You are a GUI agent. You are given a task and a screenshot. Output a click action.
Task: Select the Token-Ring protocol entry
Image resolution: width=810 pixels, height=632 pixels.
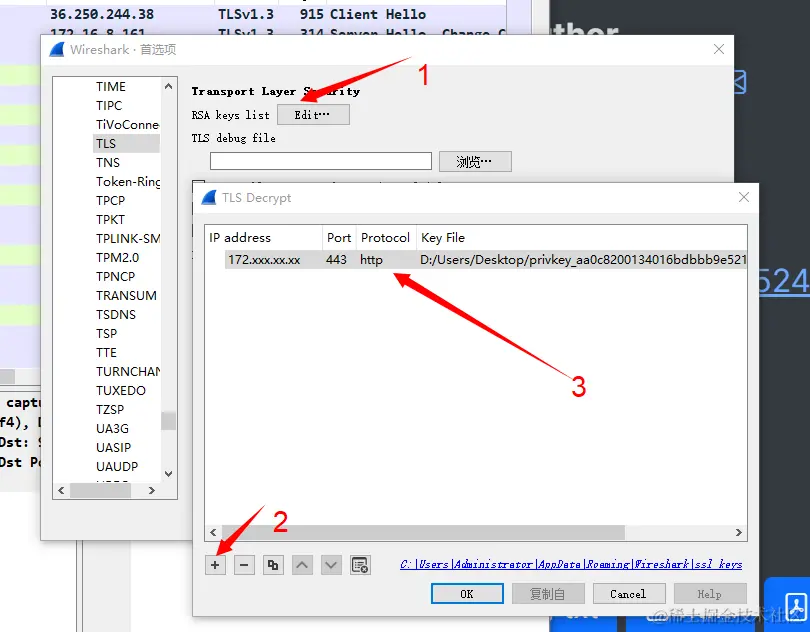(x=128, y=182)
